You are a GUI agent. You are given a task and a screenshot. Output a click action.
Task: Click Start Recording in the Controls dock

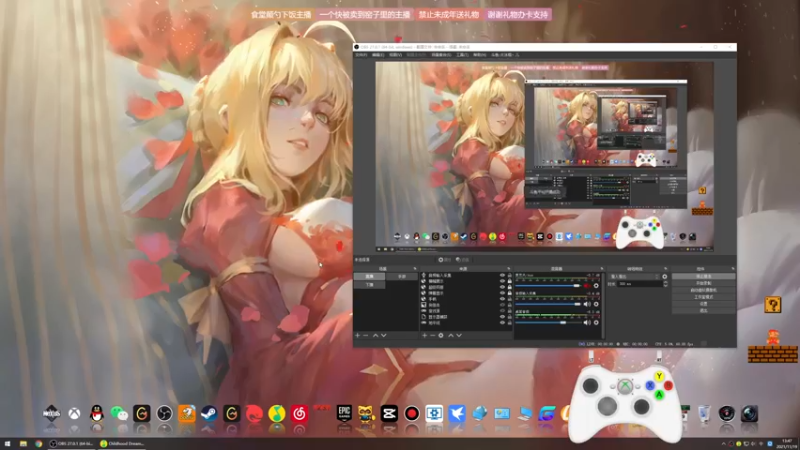(x=704, y=283)
